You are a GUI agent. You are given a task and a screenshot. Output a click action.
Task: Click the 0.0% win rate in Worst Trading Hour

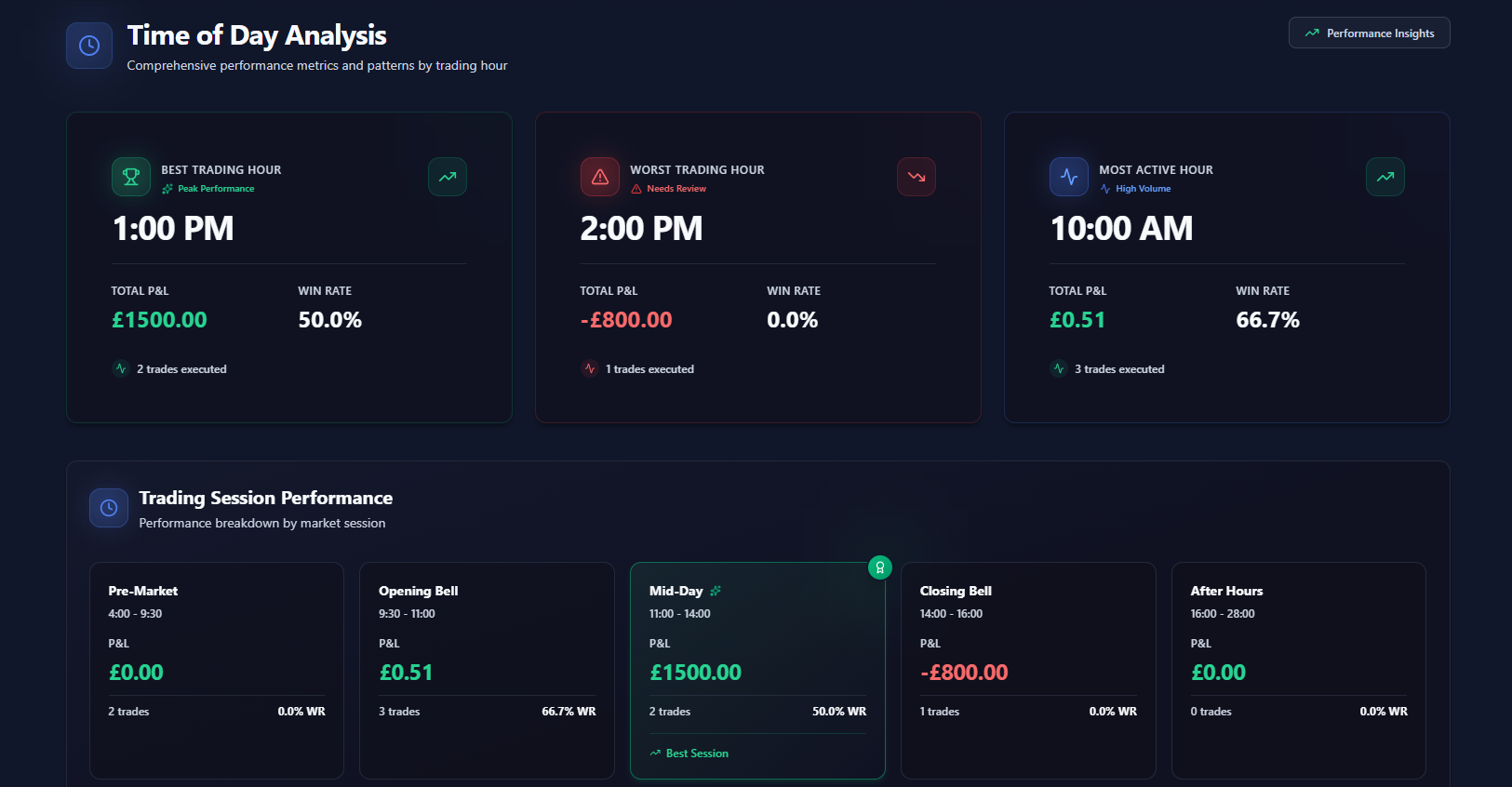pos(793,320)
